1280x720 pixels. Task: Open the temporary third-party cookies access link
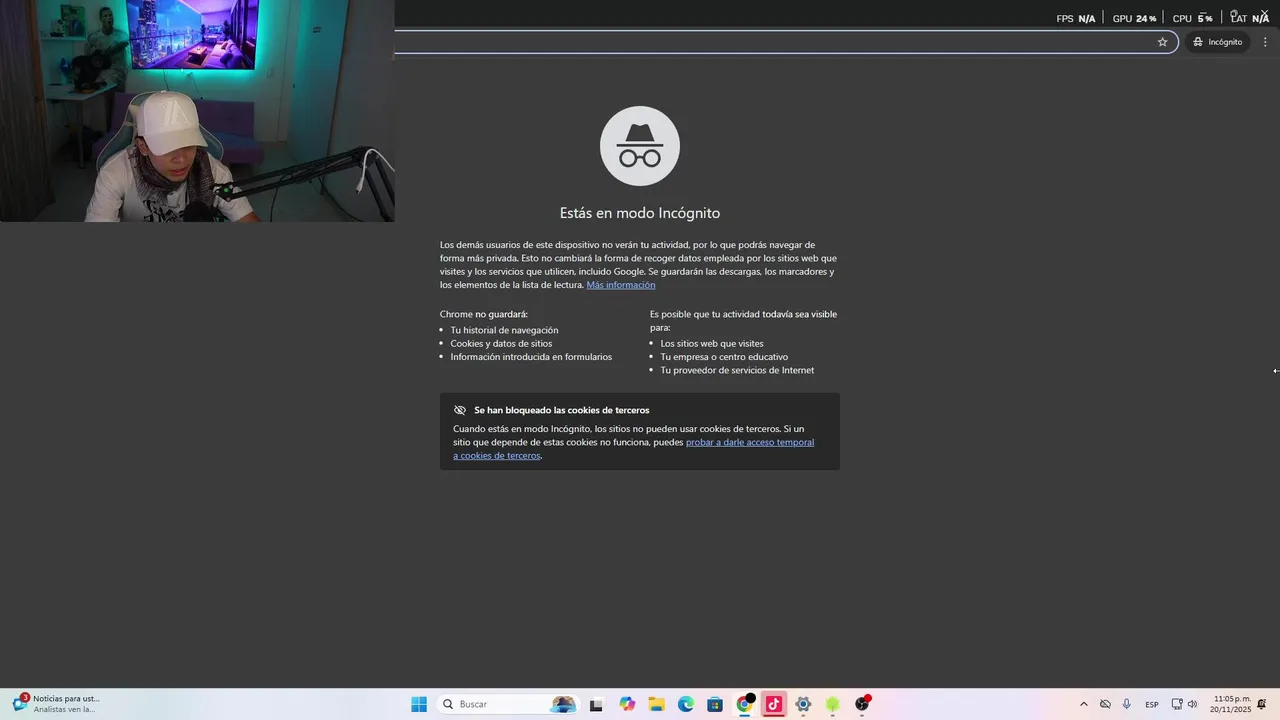pos(634,449)
